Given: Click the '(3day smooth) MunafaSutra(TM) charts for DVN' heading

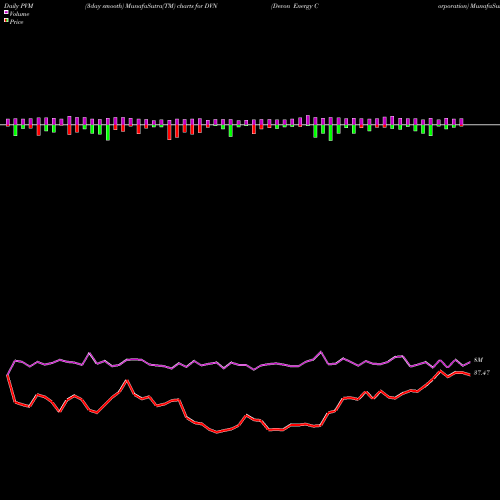Looking at the screenshot, I should click(151, 6).
